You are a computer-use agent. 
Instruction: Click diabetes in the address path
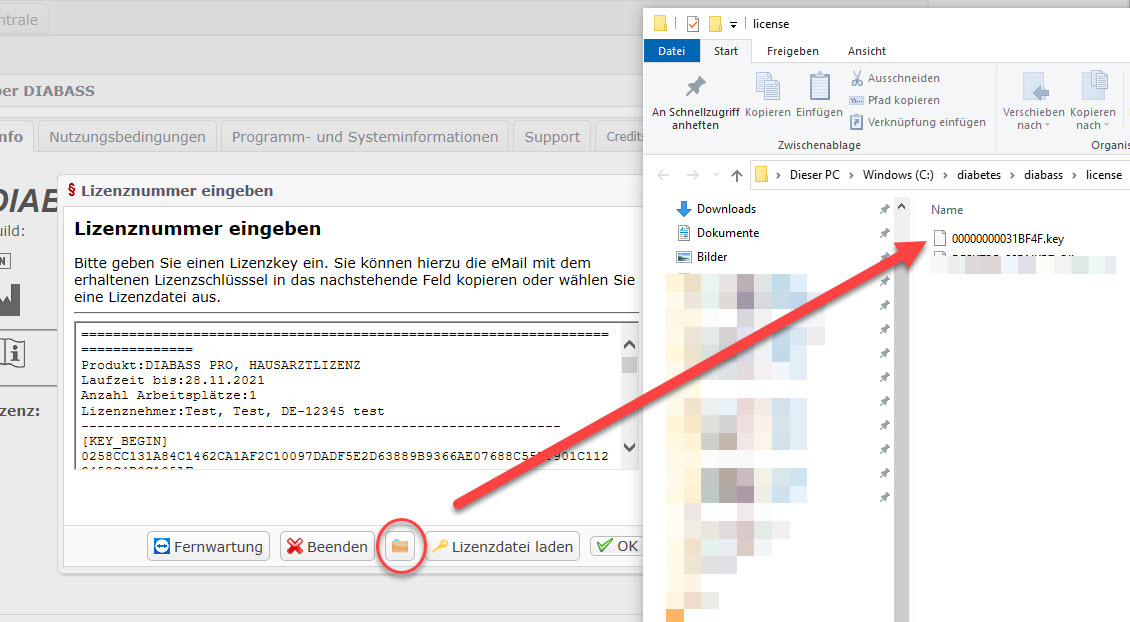click(979, 174)
